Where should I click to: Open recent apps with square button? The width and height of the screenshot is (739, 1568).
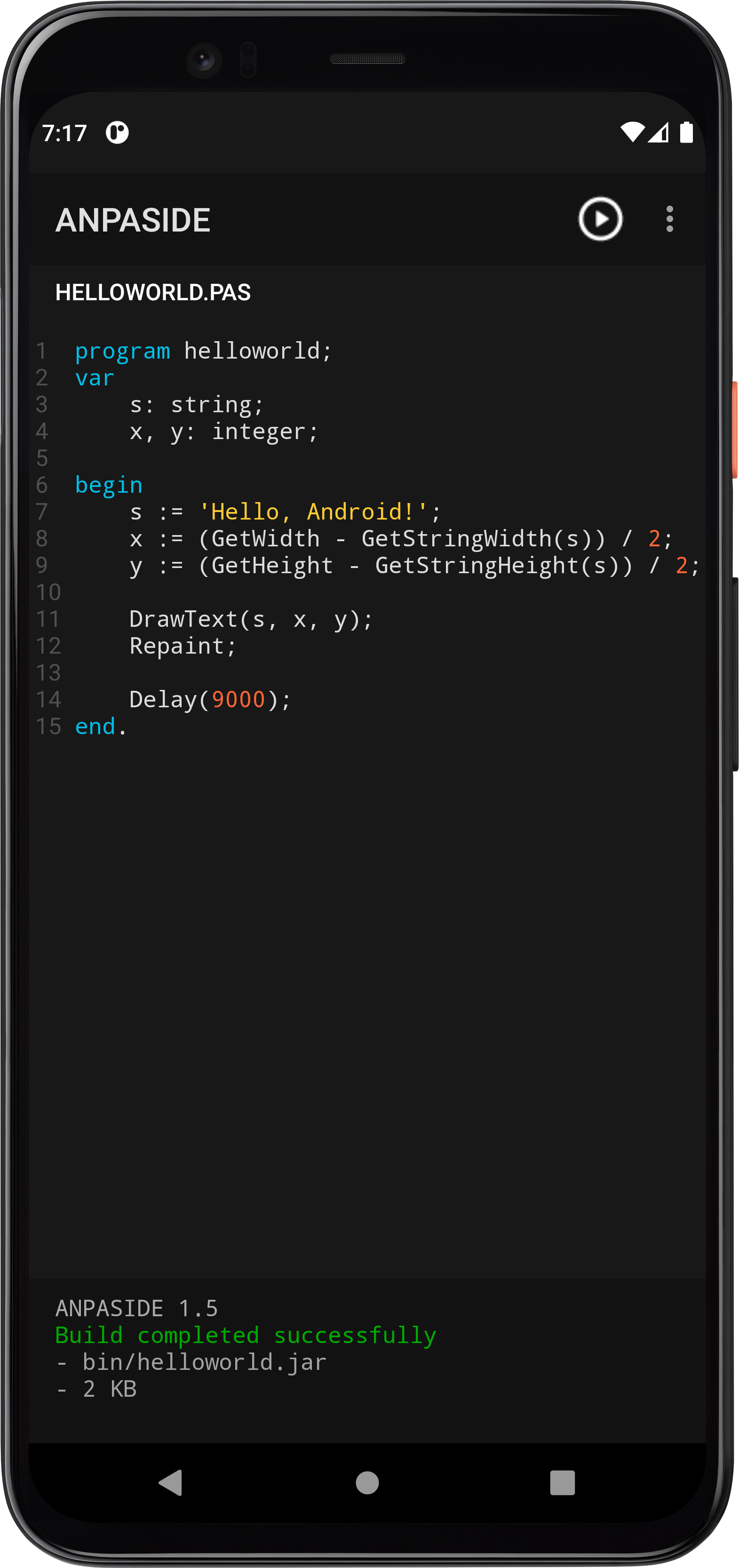(562, 1482)
